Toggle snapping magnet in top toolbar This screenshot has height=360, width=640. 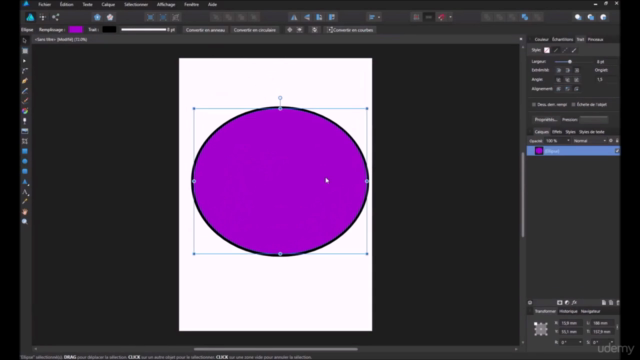coord(442,17)
